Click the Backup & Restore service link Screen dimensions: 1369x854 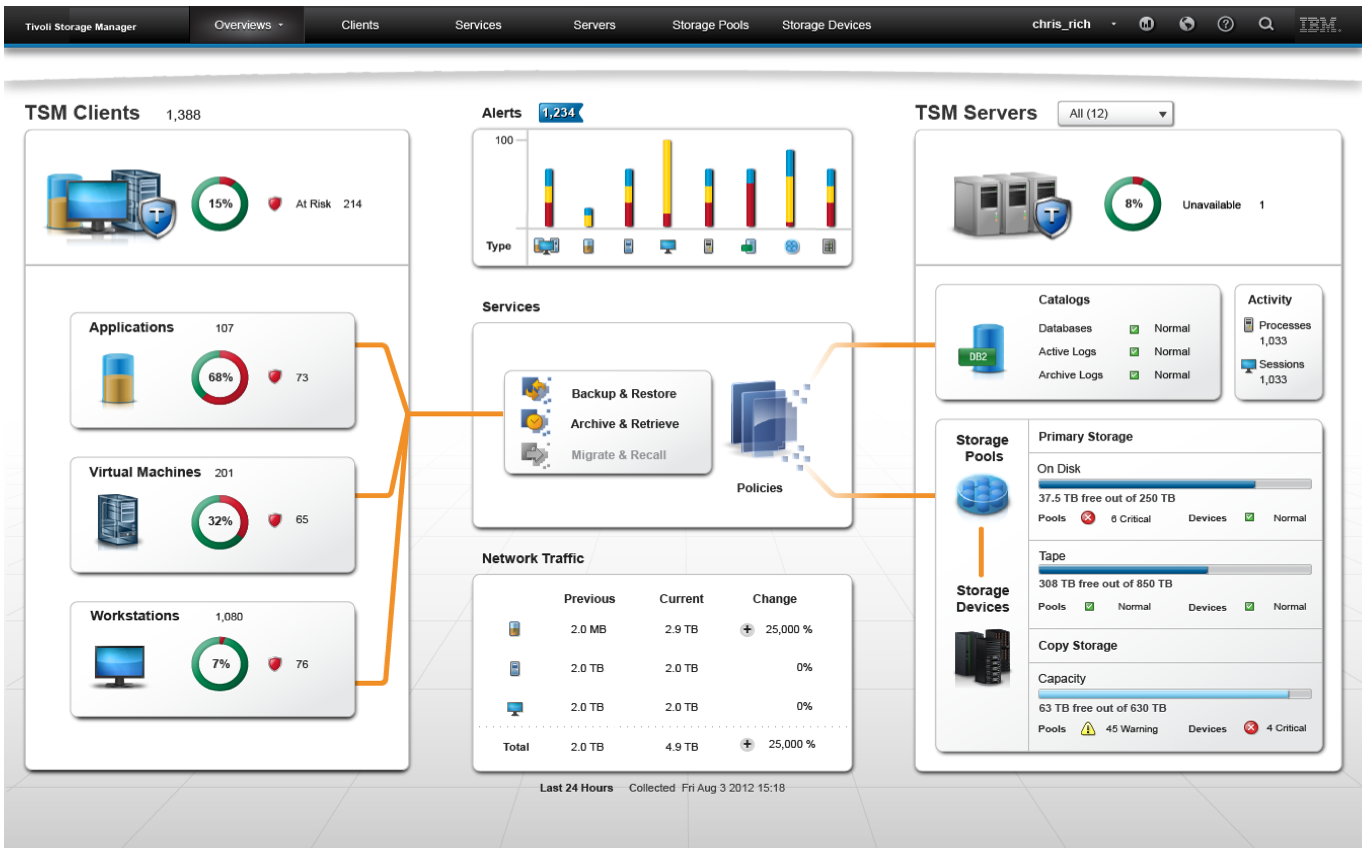pyautogui.click(x=624, y=394)
